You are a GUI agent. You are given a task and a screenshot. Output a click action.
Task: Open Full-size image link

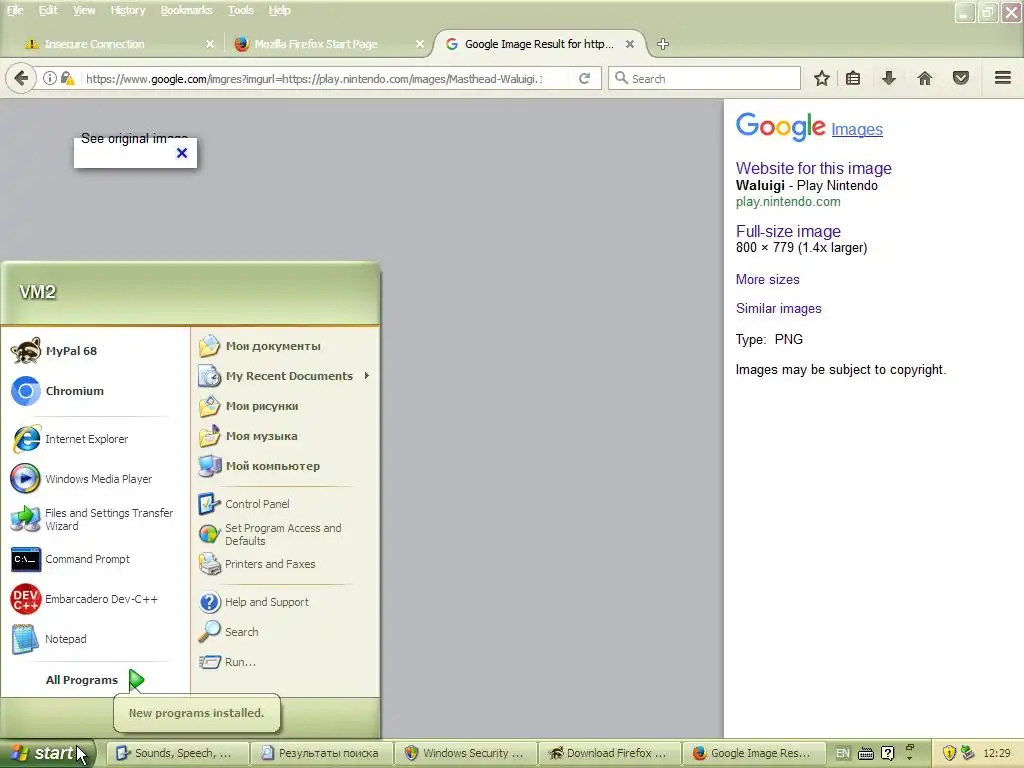coord(788,231)
